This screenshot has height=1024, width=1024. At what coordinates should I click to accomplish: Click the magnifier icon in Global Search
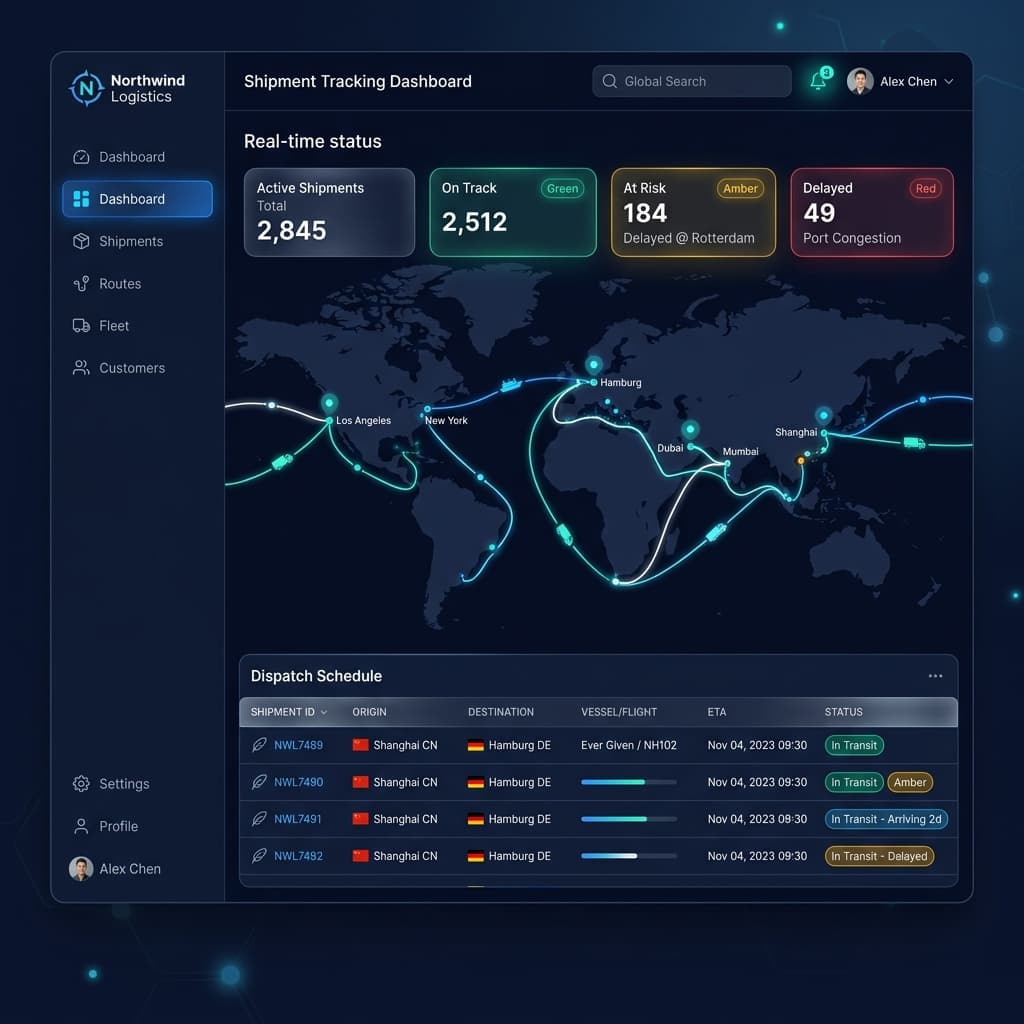609,81
